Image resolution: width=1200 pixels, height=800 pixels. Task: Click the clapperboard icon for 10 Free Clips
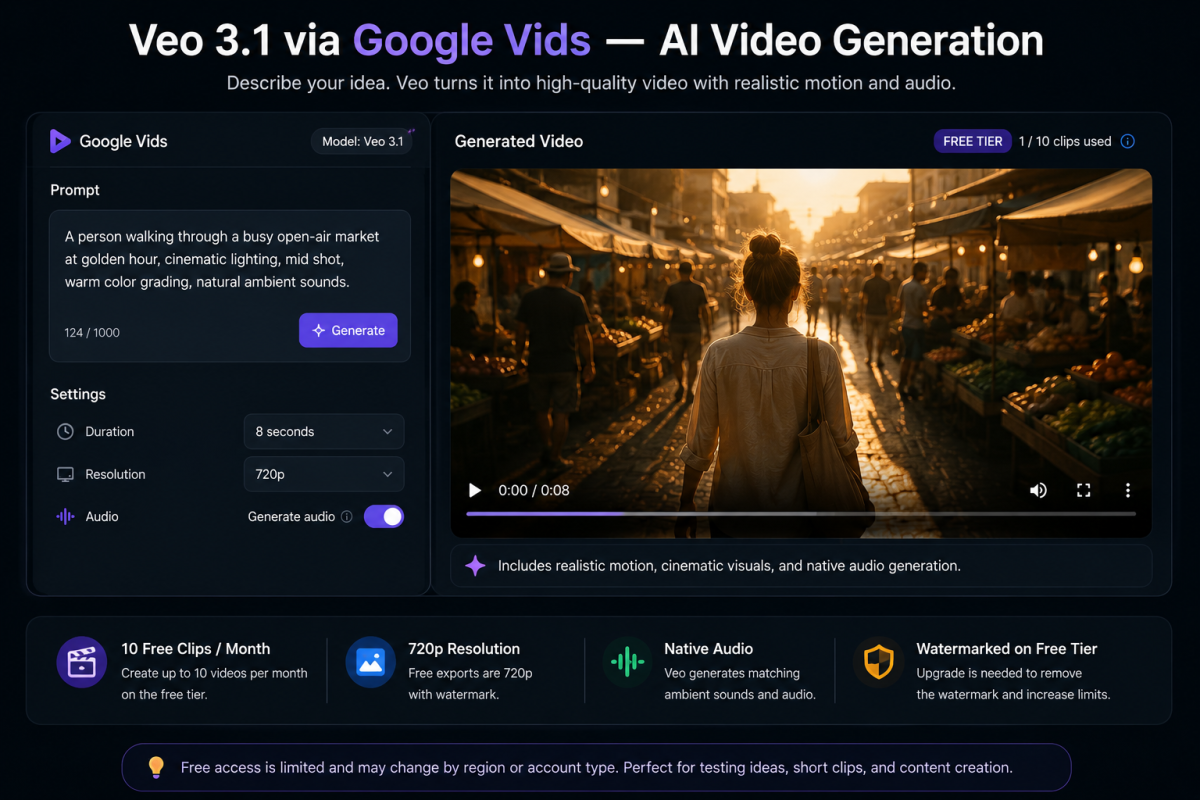point(82,662)
